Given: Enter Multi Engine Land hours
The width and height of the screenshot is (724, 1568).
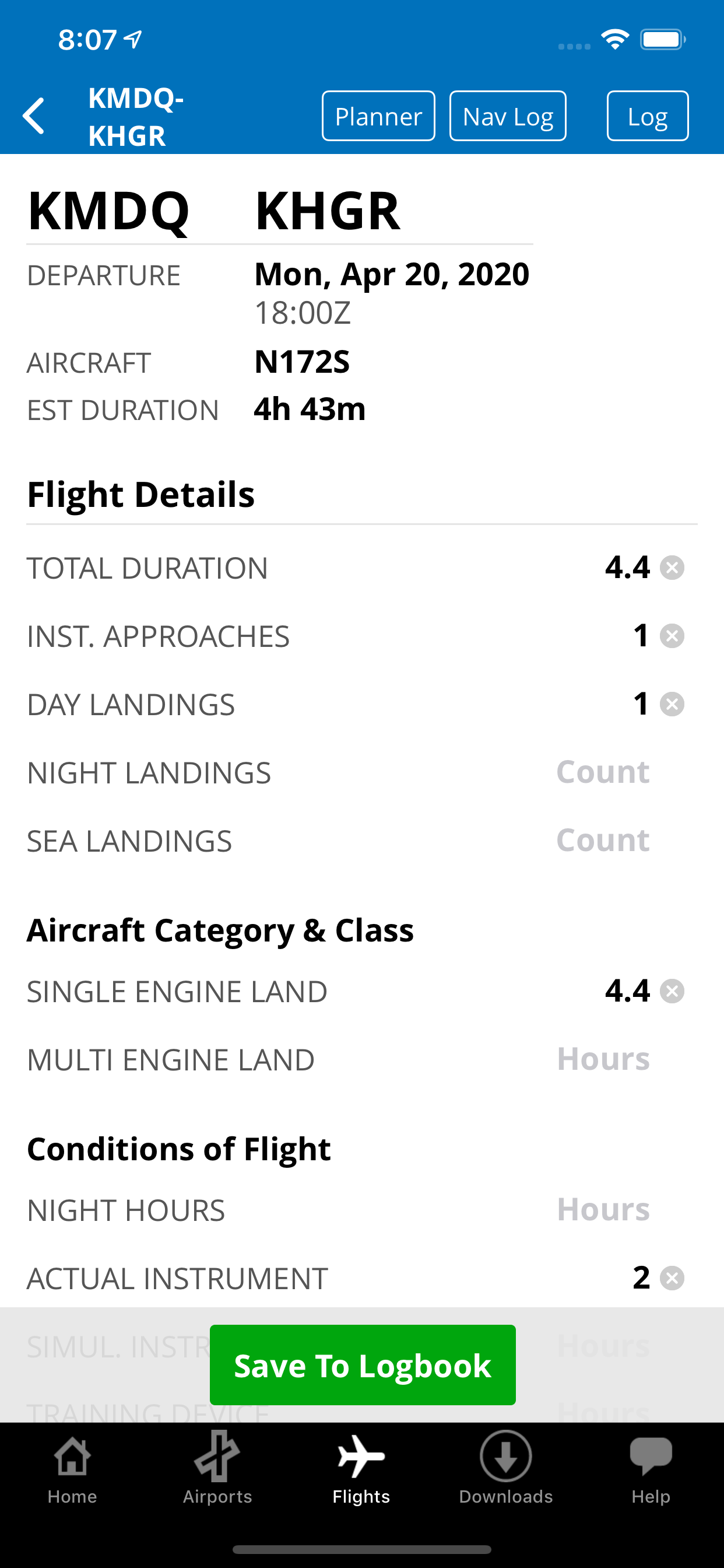Looking at the screenshot, I should pyautogui.click(x=602, y=1060).
